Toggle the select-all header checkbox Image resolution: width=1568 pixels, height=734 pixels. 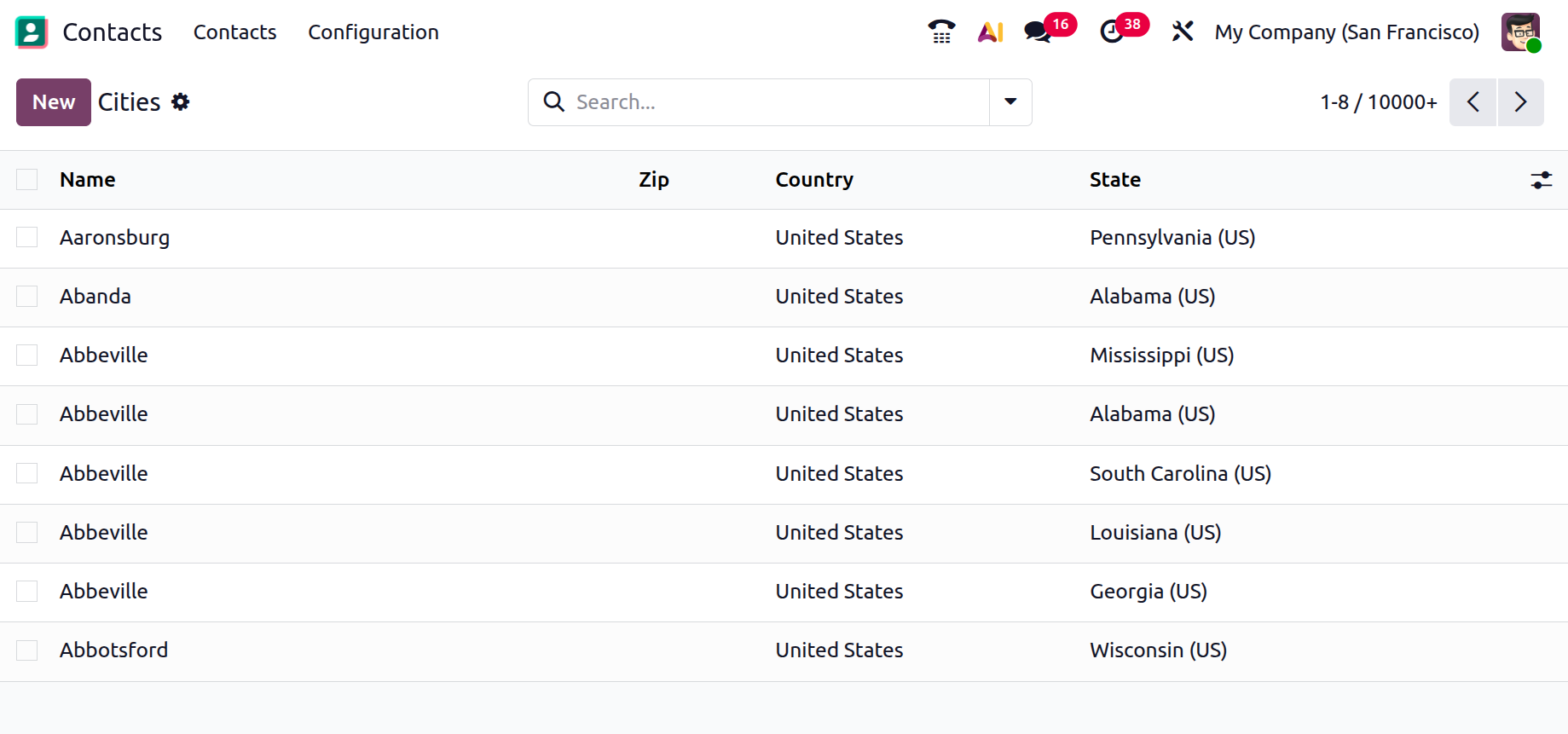(27, 179)
